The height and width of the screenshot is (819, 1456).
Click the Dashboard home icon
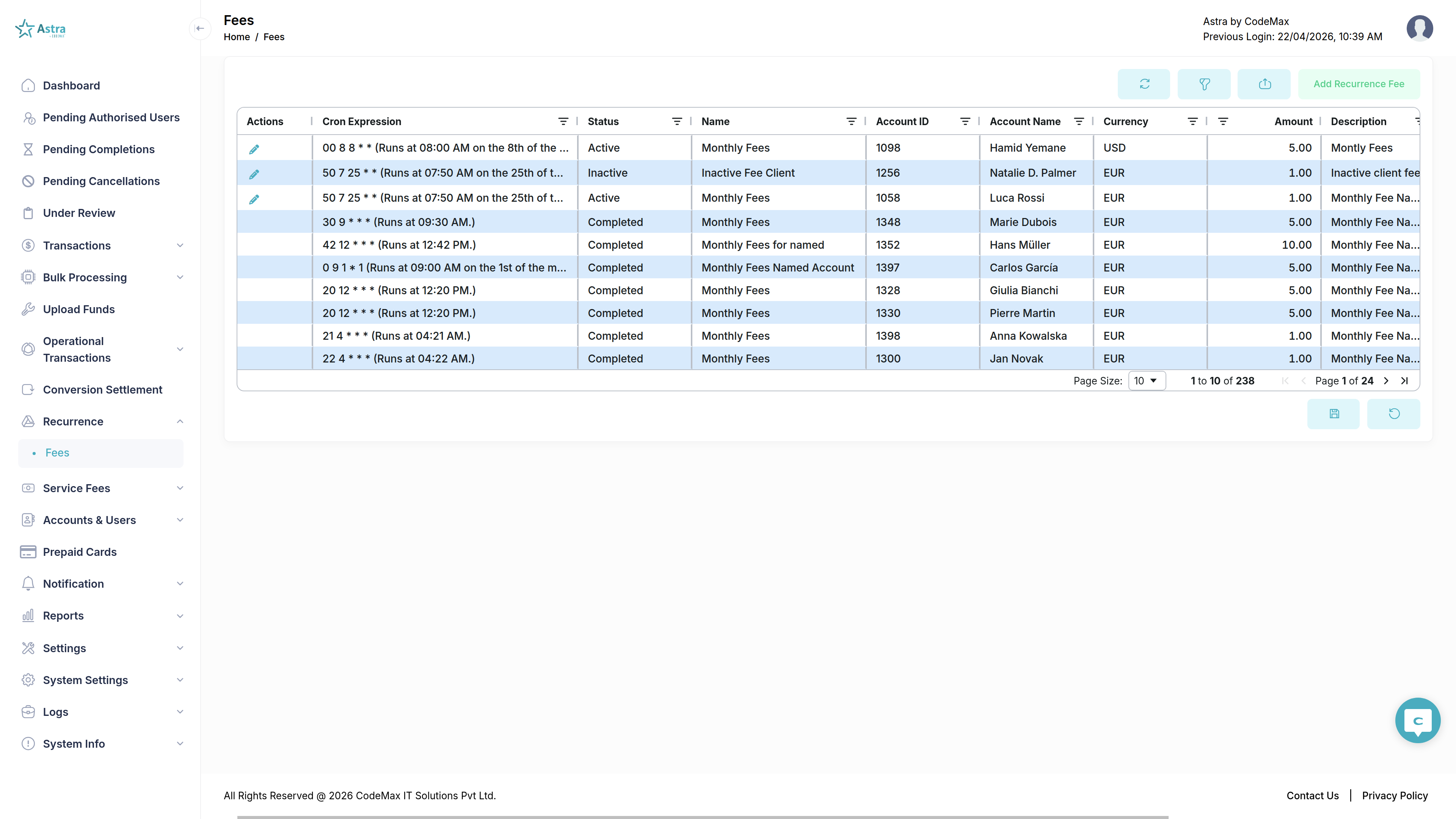[28, 85]
